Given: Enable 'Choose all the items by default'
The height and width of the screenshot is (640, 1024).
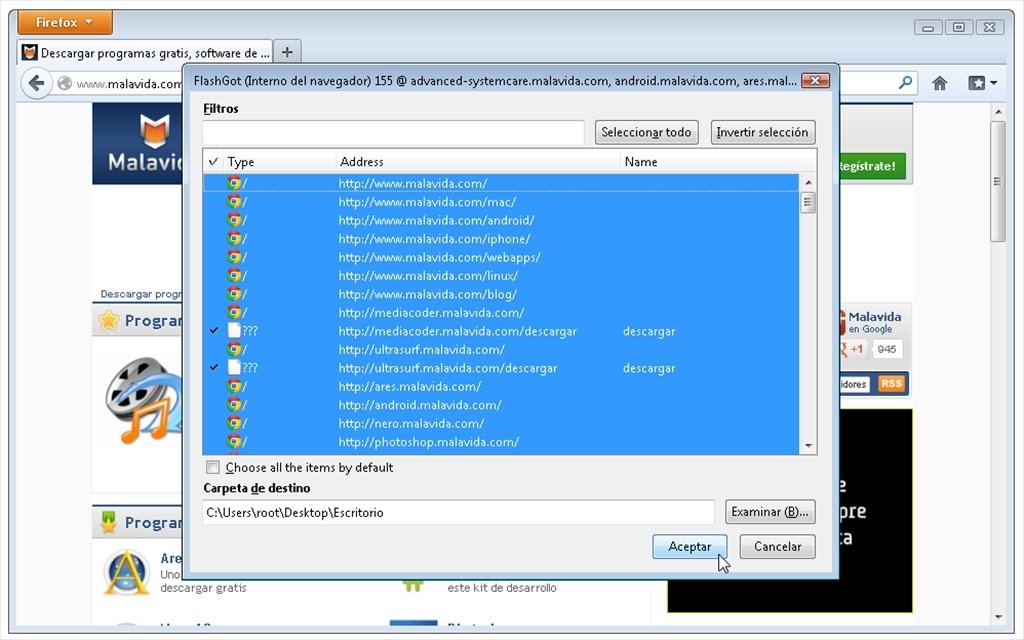Looking at the screenshot, I should (x=213, y=468).
